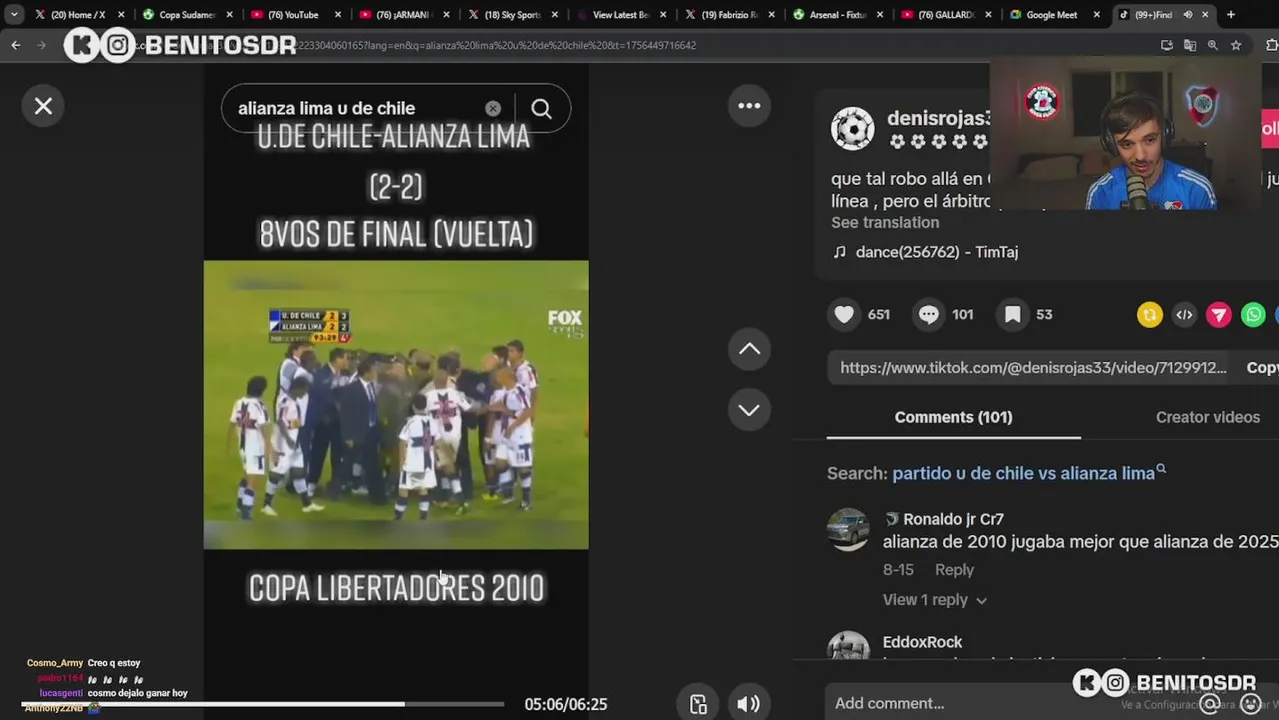The height and width of the screenshot is (720, 1279).
Task: Like the video with heart icon
Action: click(x=844, y=314)
